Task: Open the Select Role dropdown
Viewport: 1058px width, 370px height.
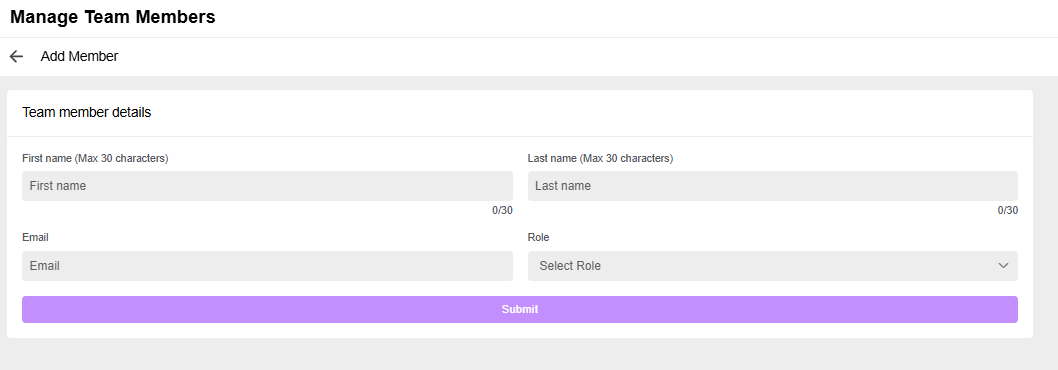Action: [x=773, y=266]
